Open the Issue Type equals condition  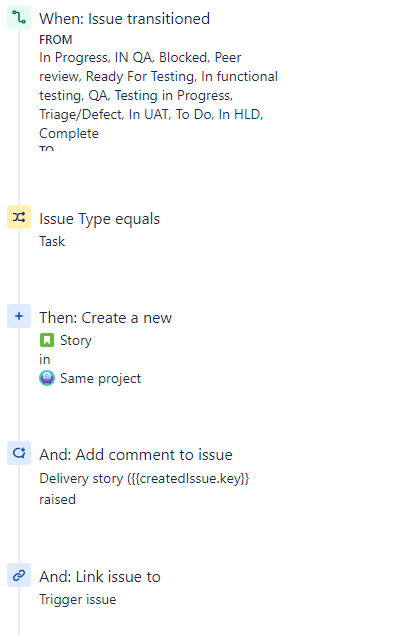click(100, 219)
